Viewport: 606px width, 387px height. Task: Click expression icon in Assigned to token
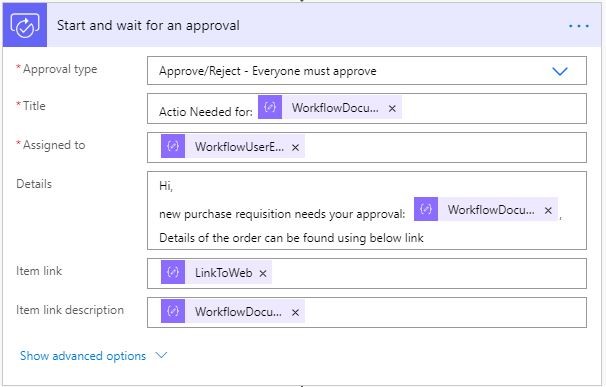point(173,146)
